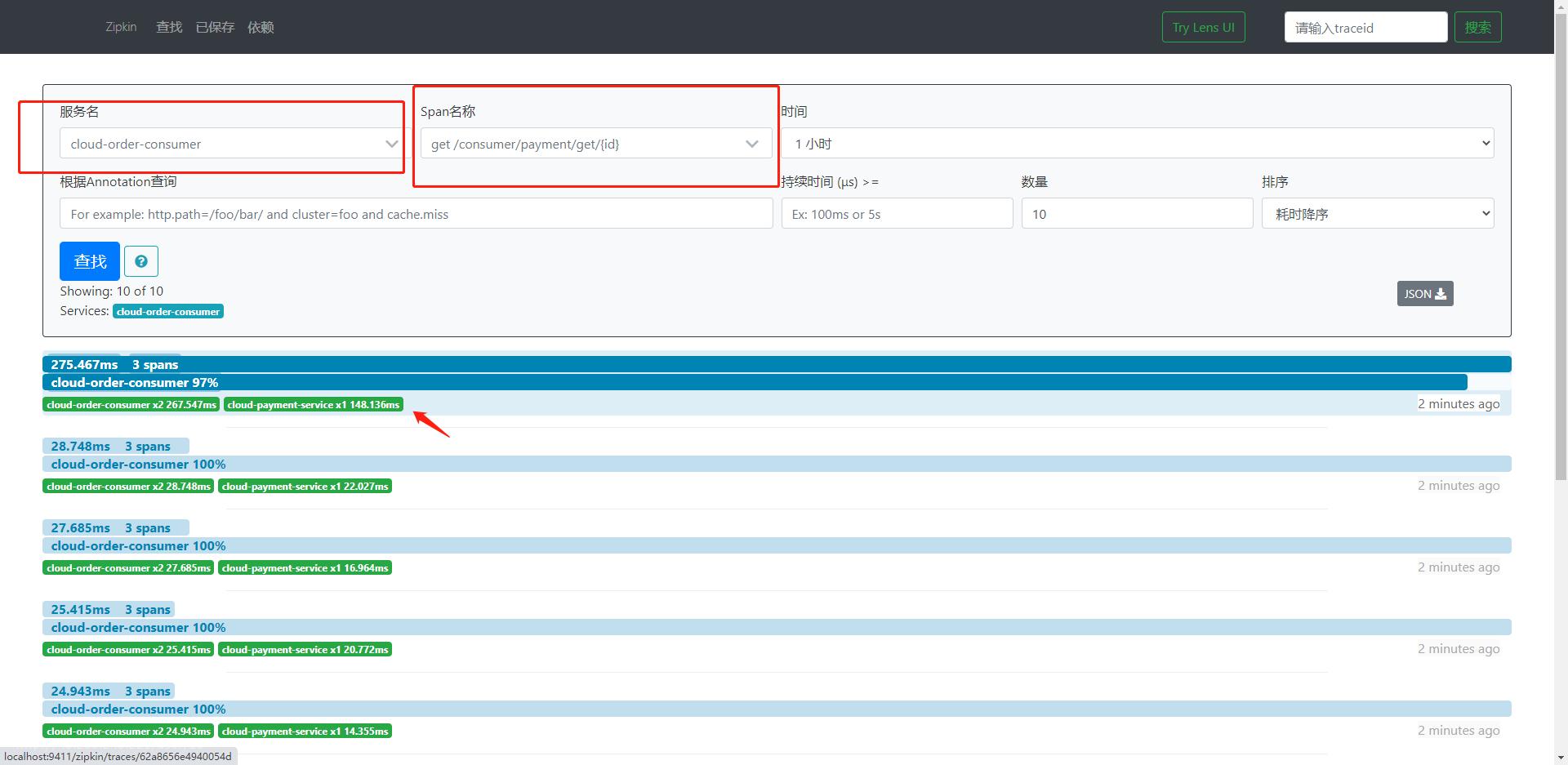Click the Annotation query input field
1568x765 pixels.
point(416,214)
